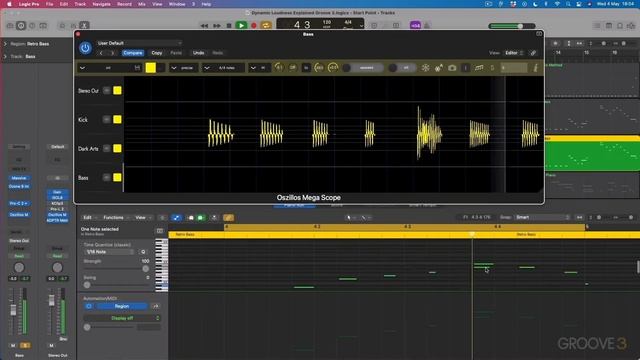Open the piano roll Functions menu
This screenshot has width=640, height=360.
pos(116,218)
